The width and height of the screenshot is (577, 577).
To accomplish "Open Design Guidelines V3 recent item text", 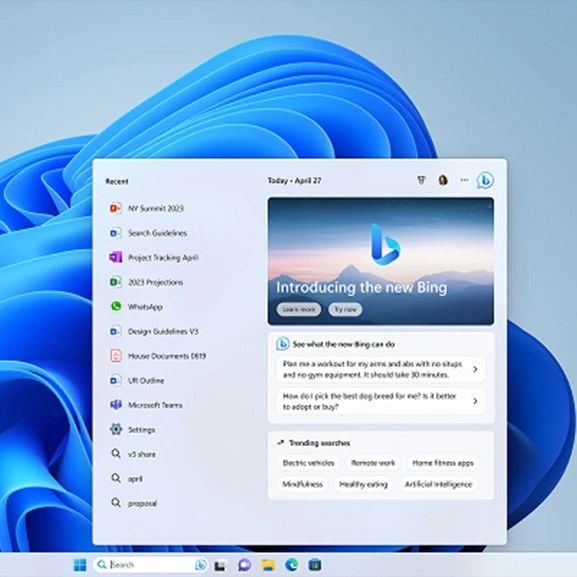I will pos(163,331).
